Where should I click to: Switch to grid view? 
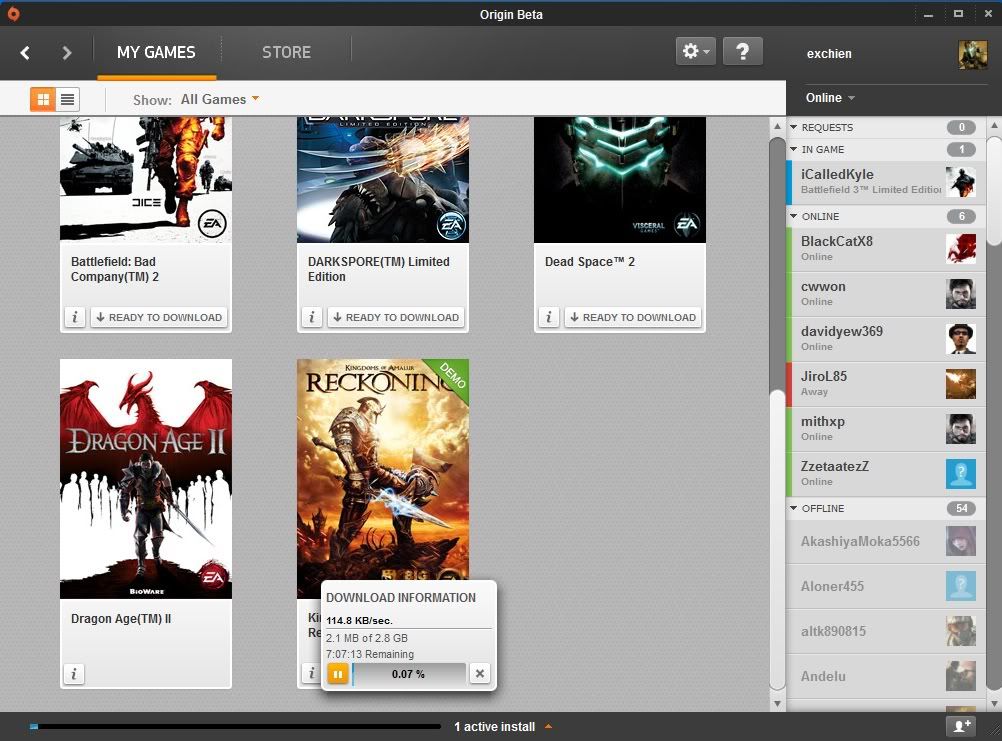[x=43, y=99]
